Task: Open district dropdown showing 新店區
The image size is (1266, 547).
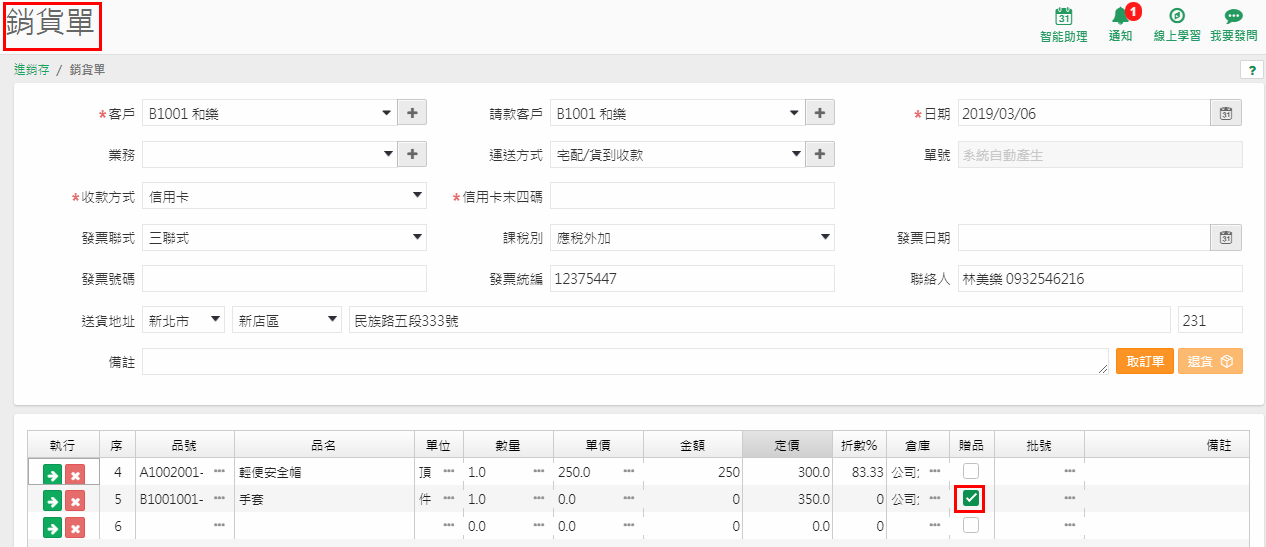Action: pyautogui.click(x=287, y=320)
